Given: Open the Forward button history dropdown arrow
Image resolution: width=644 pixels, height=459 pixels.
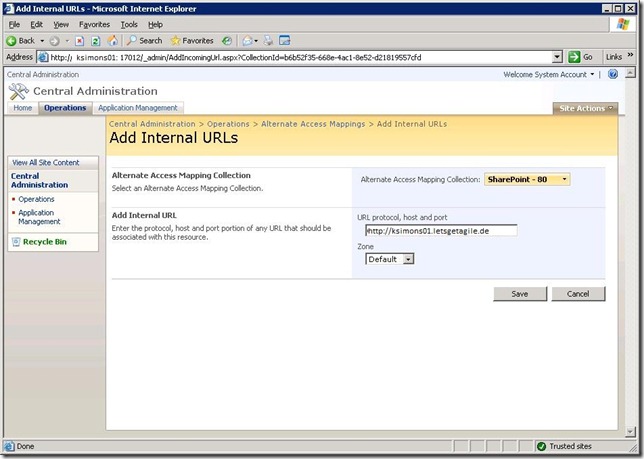Looking at the screenshot, I should coord(67,41).
